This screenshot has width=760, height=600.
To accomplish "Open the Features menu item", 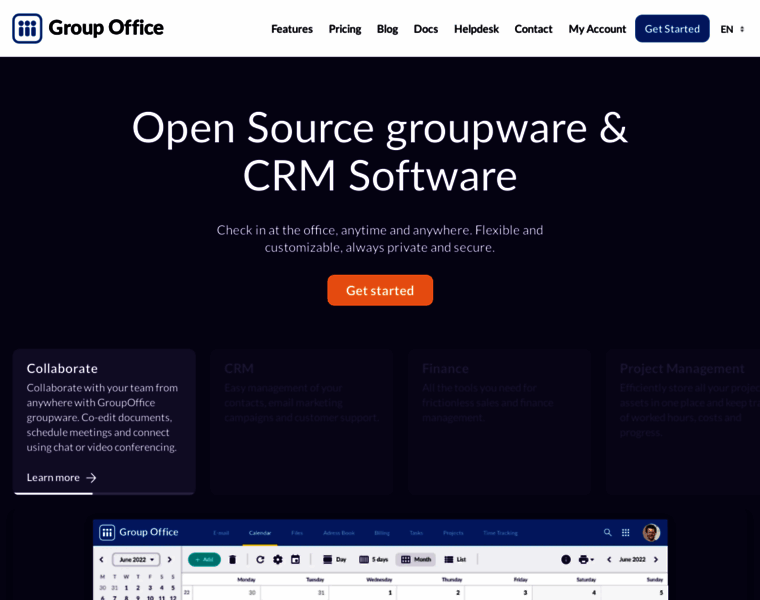I will 292,29.
